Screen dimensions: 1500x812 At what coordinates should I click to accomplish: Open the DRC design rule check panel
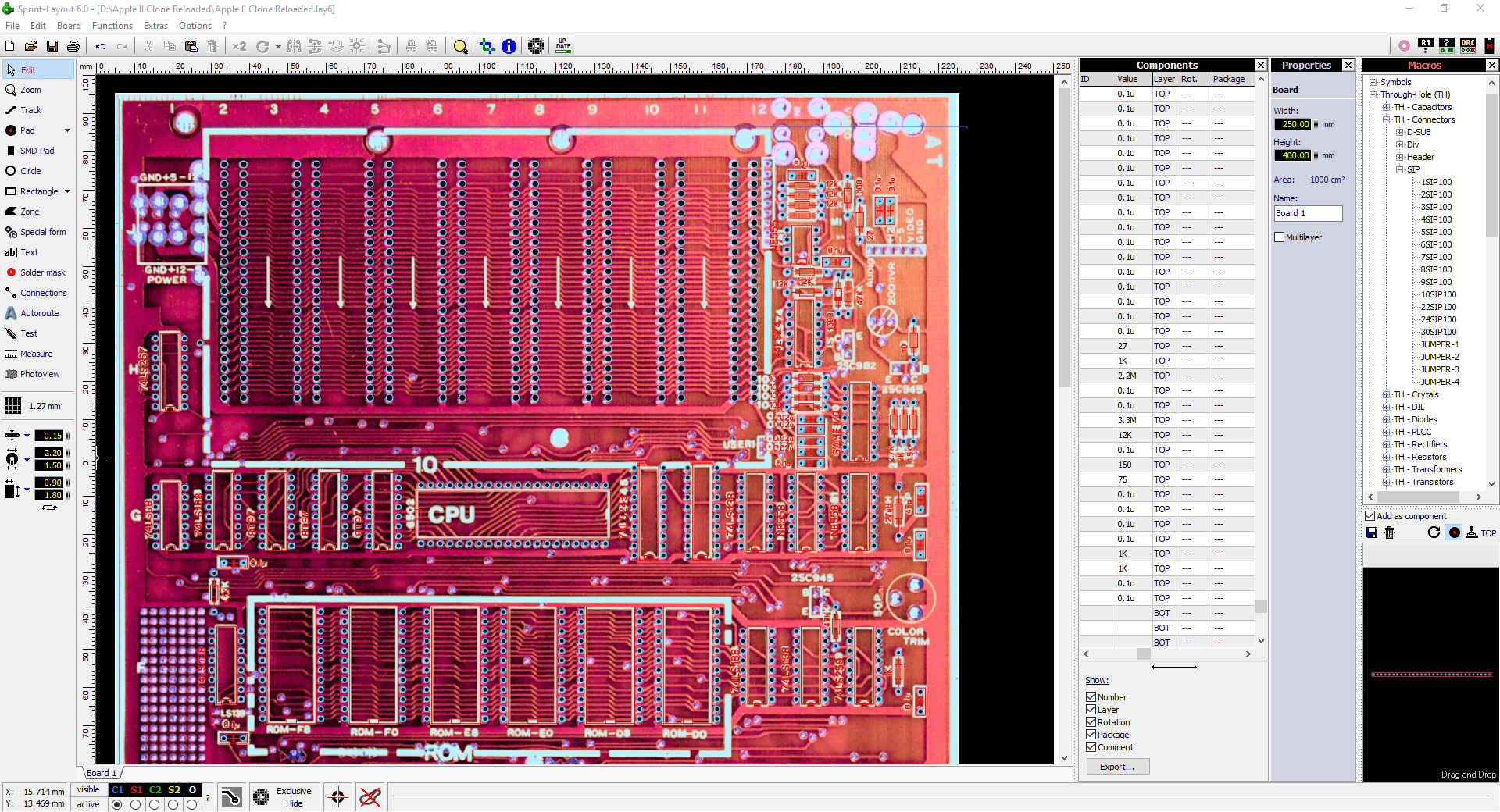[x=1468, y=46]
